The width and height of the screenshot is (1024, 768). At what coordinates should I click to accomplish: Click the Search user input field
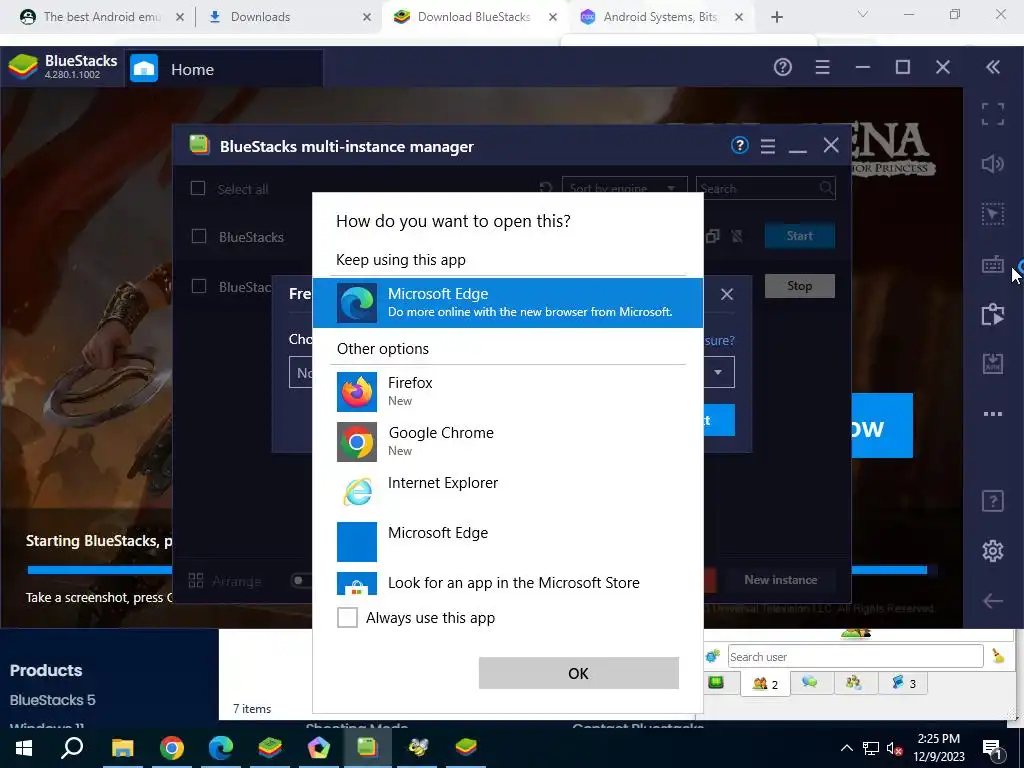[855, 656]
